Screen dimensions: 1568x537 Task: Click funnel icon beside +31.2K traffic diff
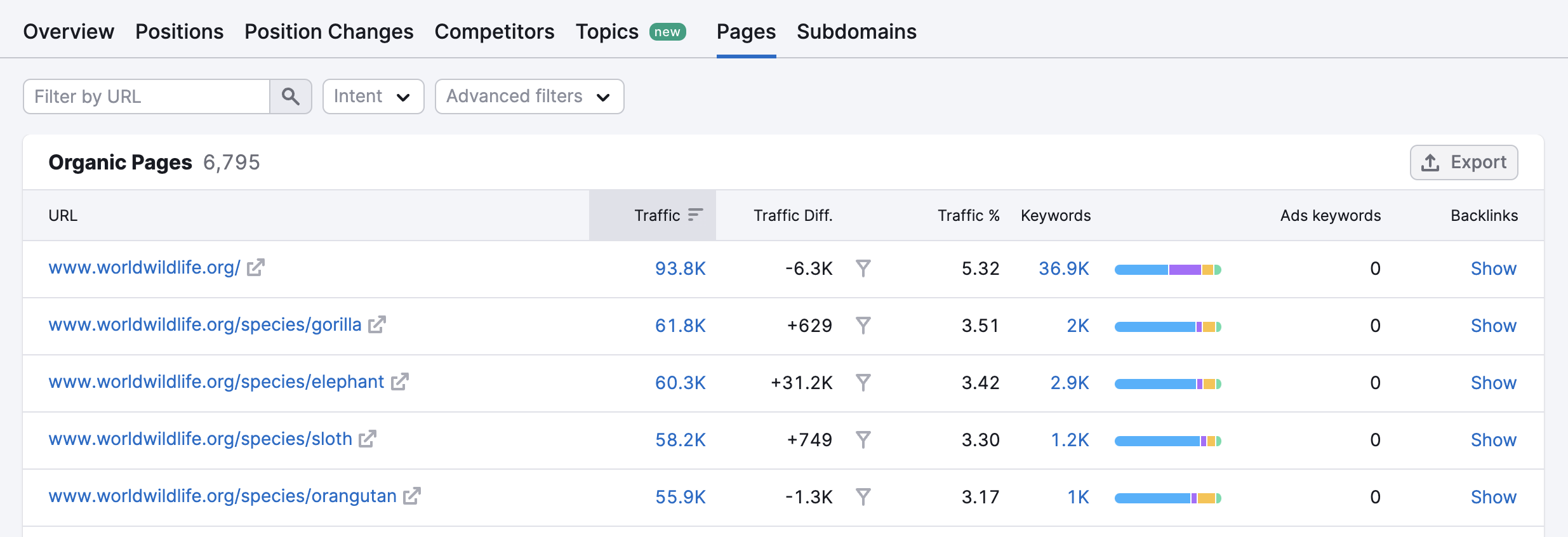(863, 383)
